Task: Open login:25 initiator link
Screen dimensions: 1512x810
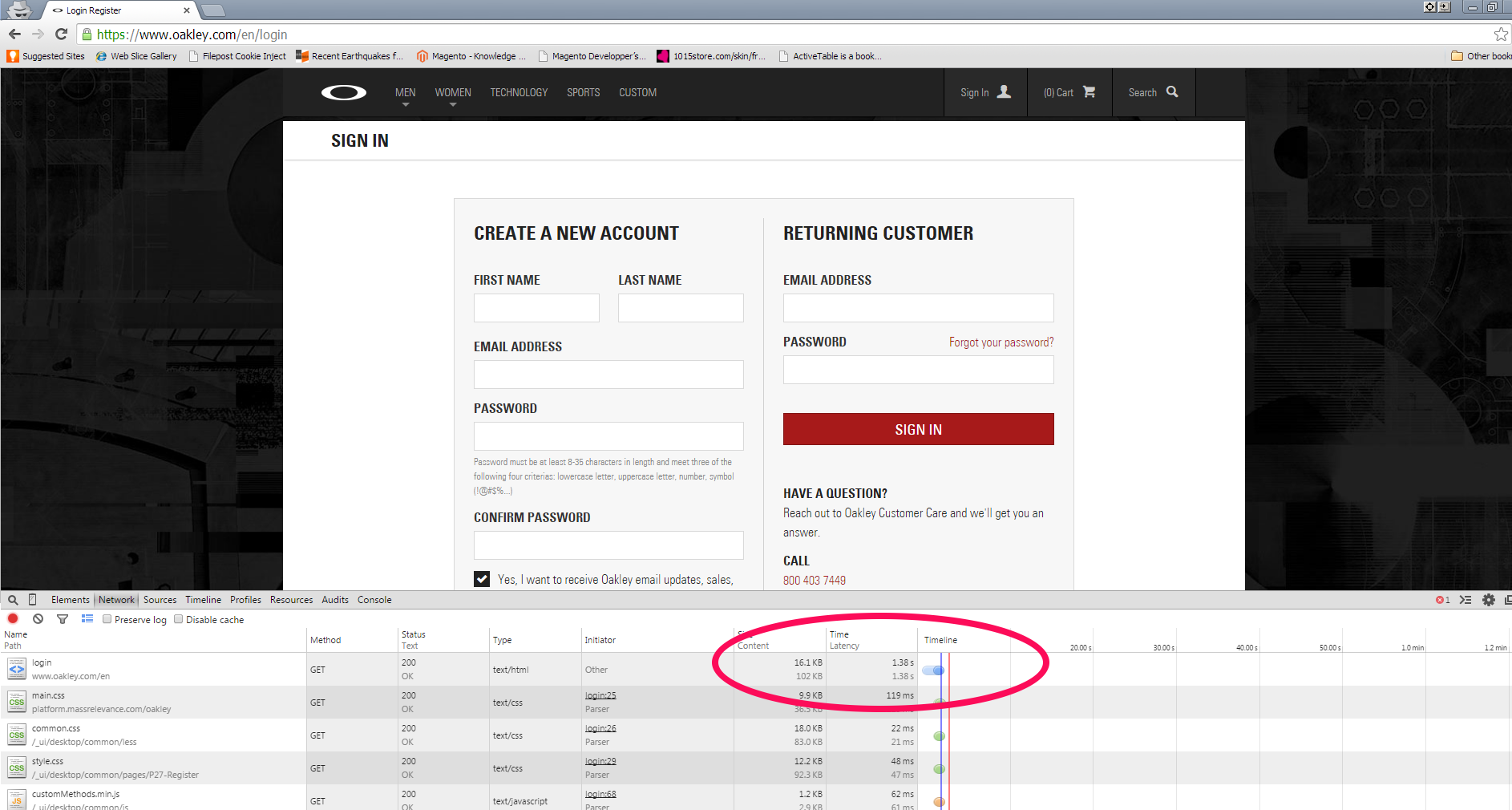Action: [x=600, y=695]
